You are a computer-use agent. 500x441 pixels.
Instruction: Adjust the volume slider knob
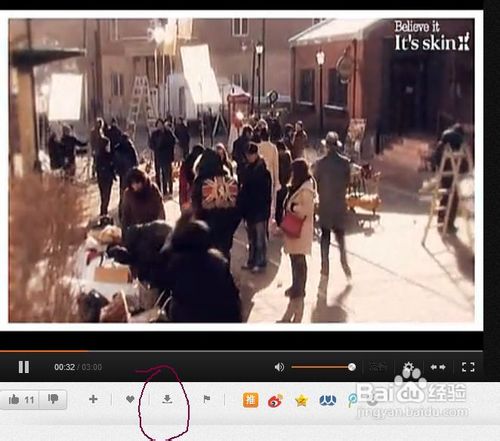point(352,367)
